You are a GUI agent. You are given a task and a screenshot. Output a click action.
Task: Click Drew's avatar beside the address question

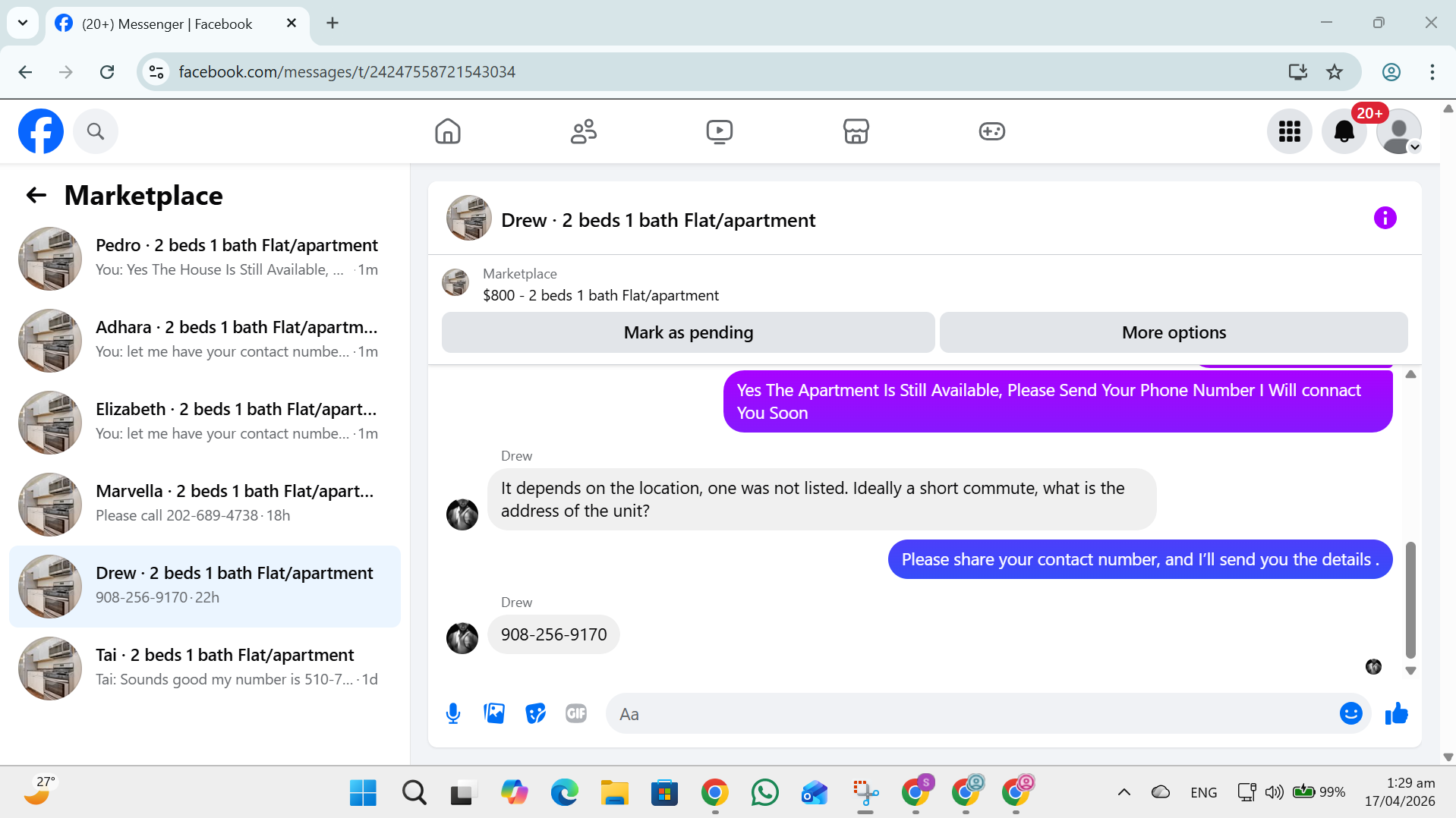[x=462, y=514]
